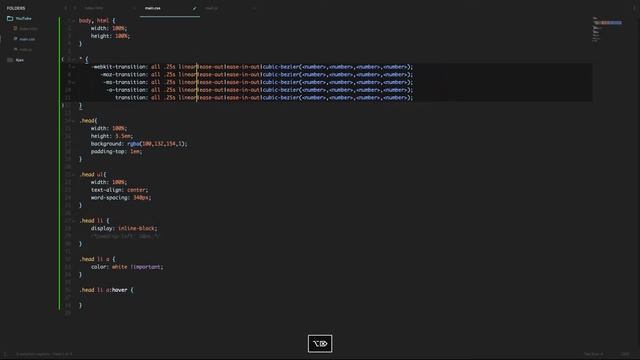This screenshot has height=360, width=640.
Task: Open the Tab Size setting in status bar
Action: (x=593, y=354)
